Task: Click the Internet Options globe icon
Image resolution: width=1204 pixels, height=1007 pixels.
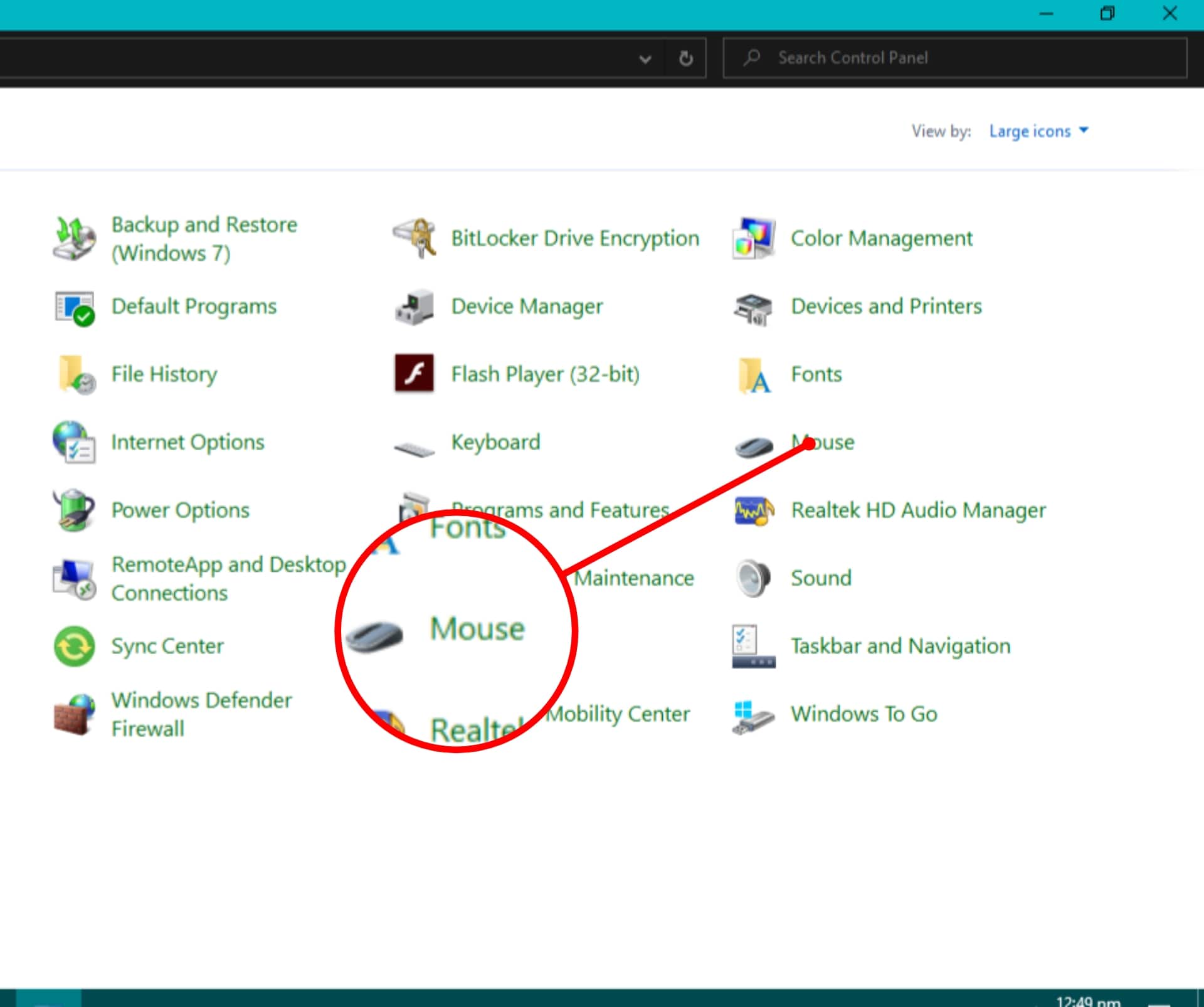Action: point(74,442)
